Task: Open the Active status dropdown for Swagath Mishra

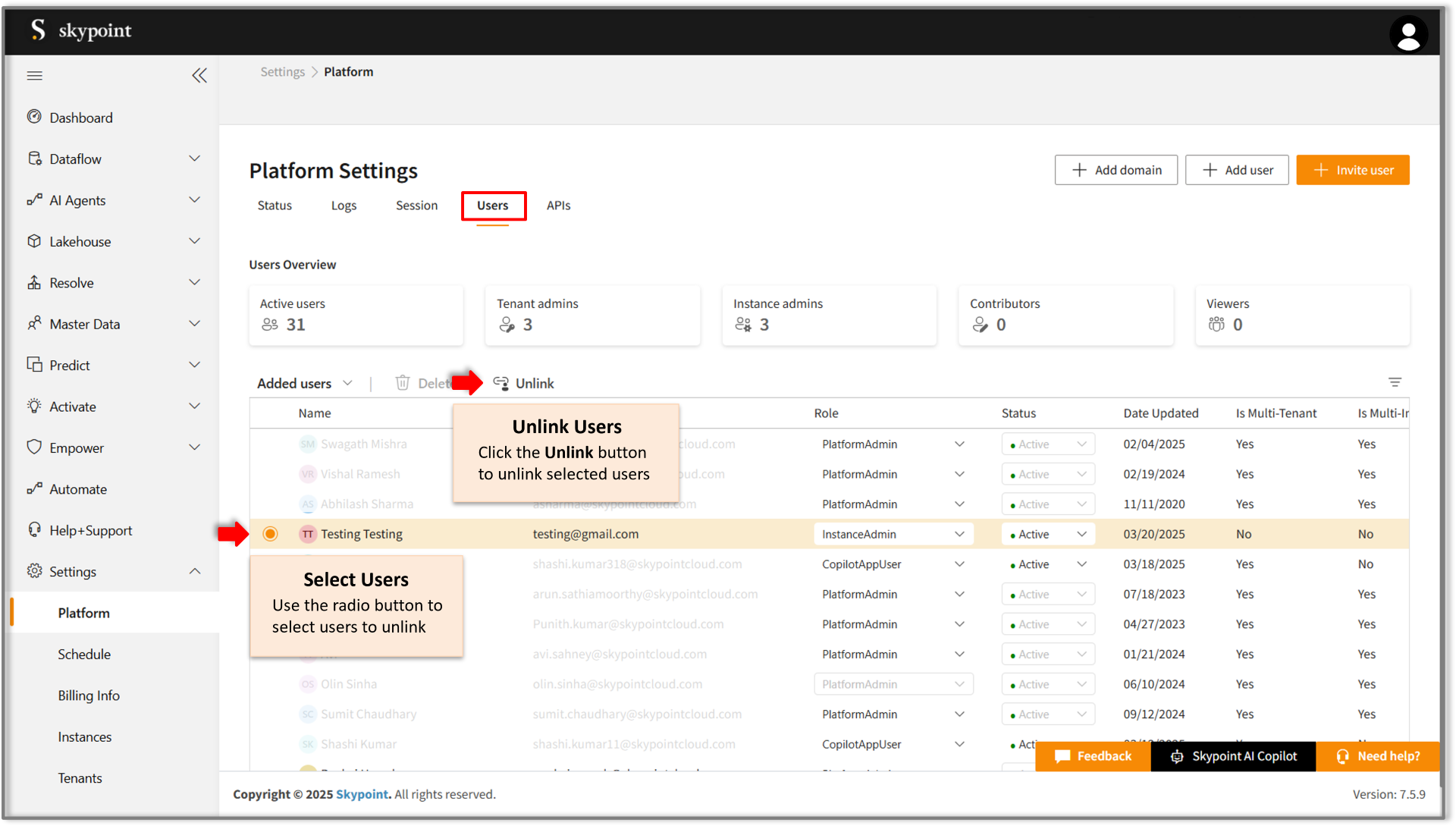Action: pyautogui.click(x=1082, y=444)
